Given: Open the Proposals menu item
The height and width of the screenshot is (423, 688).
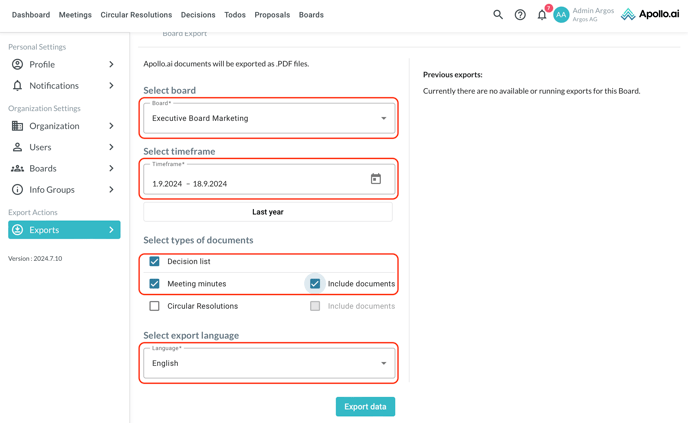Looking at the screenshot, I should pyautogui.click(x=272, y=15).
